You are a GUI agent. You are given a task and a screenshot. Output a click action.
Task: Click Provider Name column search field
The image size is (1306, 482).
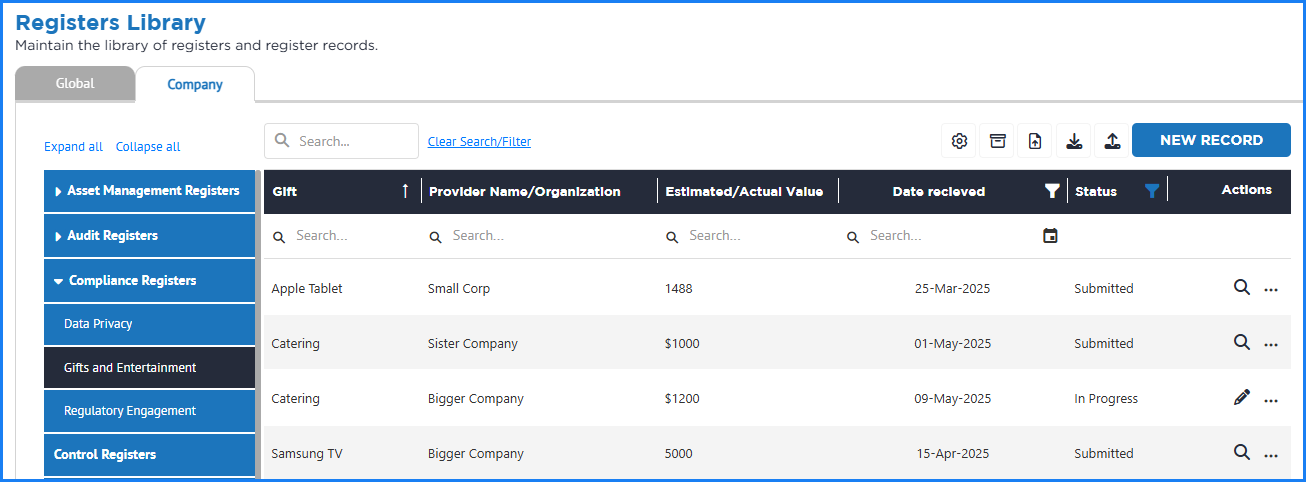click(540, 236)
